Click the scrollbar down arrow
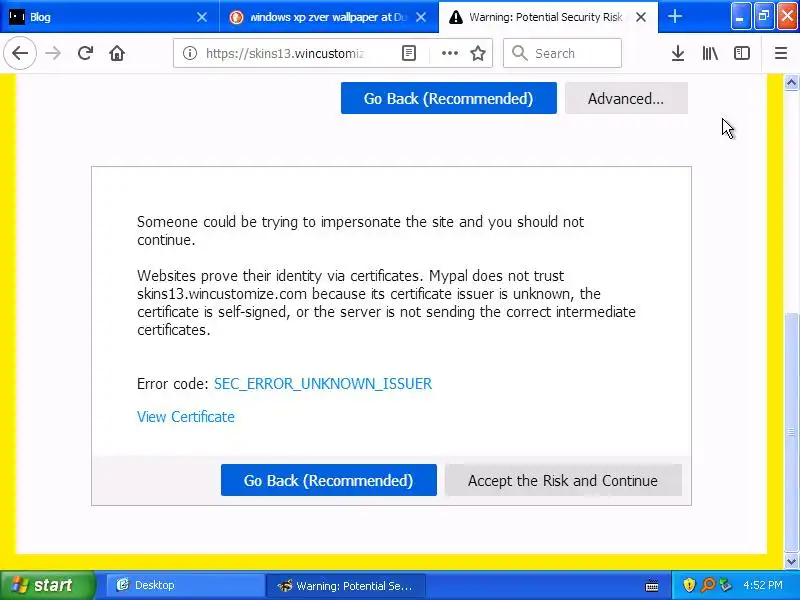Image resolution: width=800 pixels, height=600 pixels. pos(791,562)
